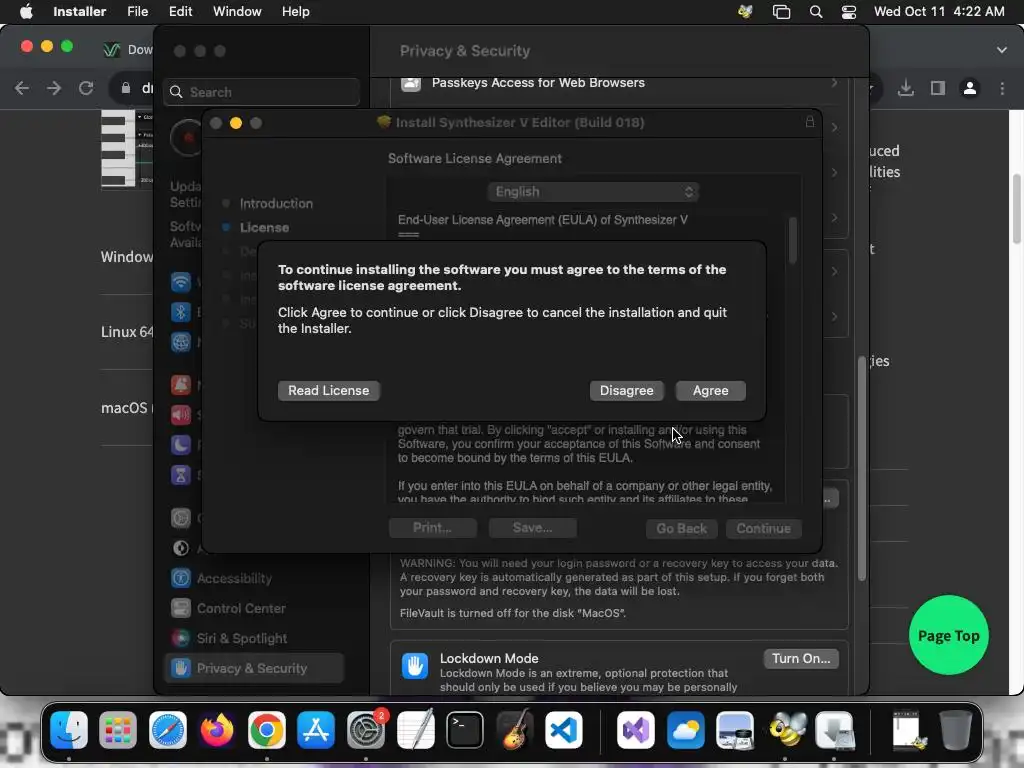Open the Help menu

click(295, 12)
